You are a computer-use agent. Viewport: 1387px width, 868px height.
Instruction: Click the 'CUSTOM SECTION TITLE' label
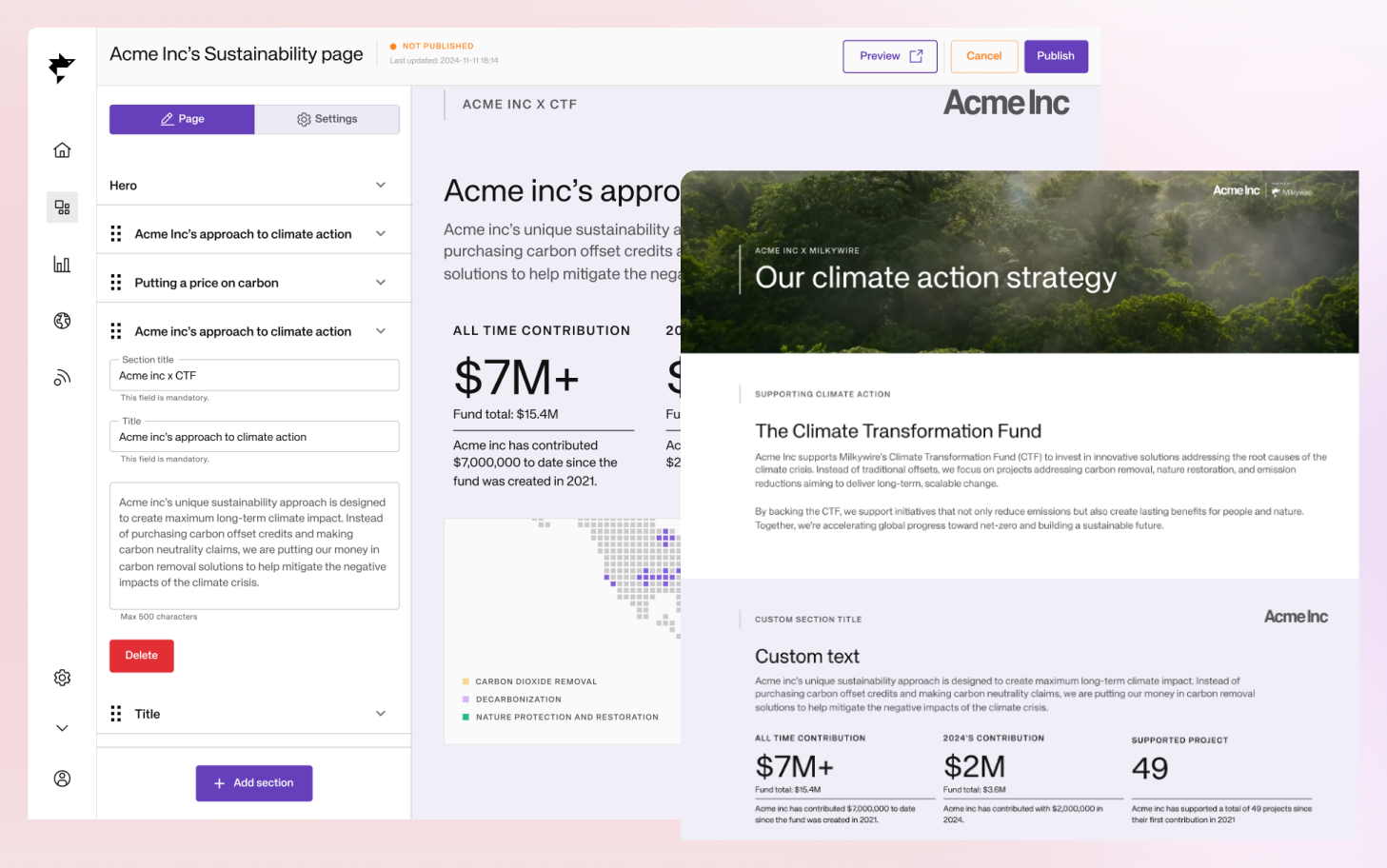808,620
